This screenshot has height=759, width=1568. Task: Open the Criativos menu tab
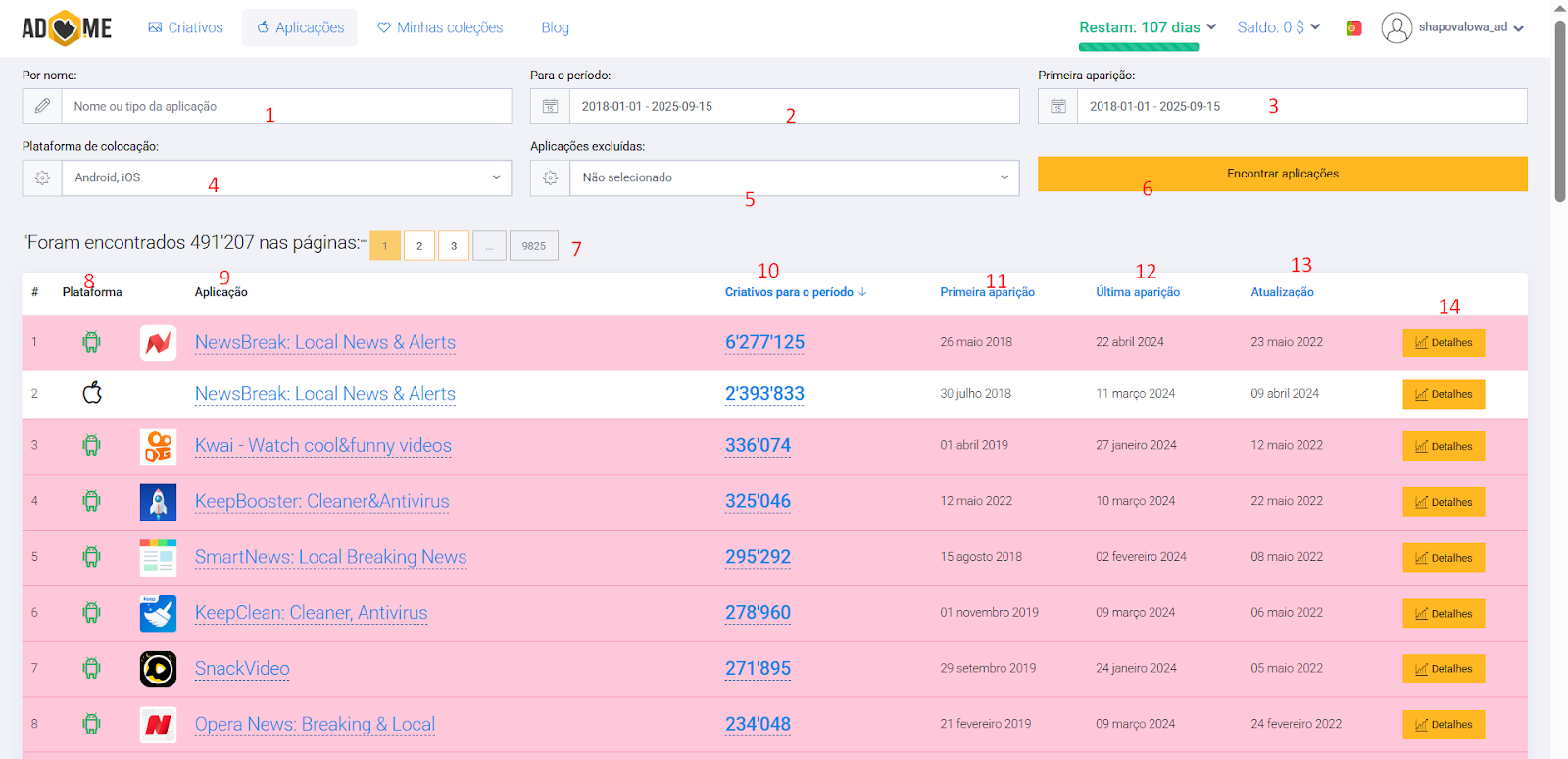(185, 27)
